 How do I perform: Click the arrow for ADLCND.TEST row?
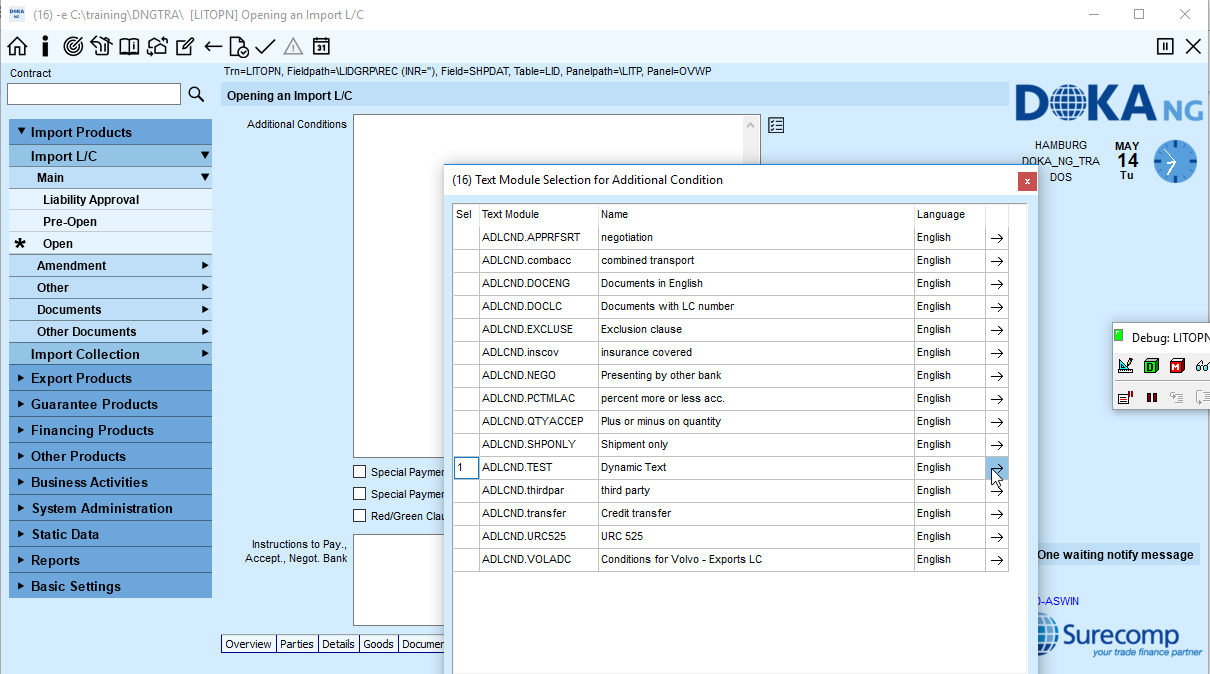[997, 468]
